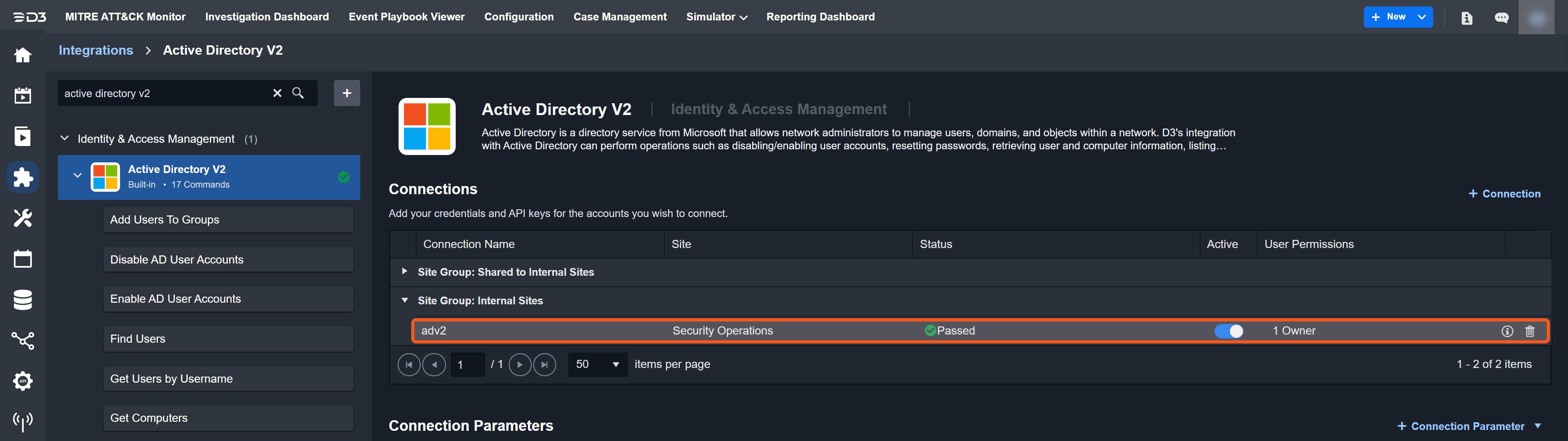The width and height of the screenshot is (1568, 441).
Task: Click the wrench and screwdriver tools icon
Action: pos(22,218)
